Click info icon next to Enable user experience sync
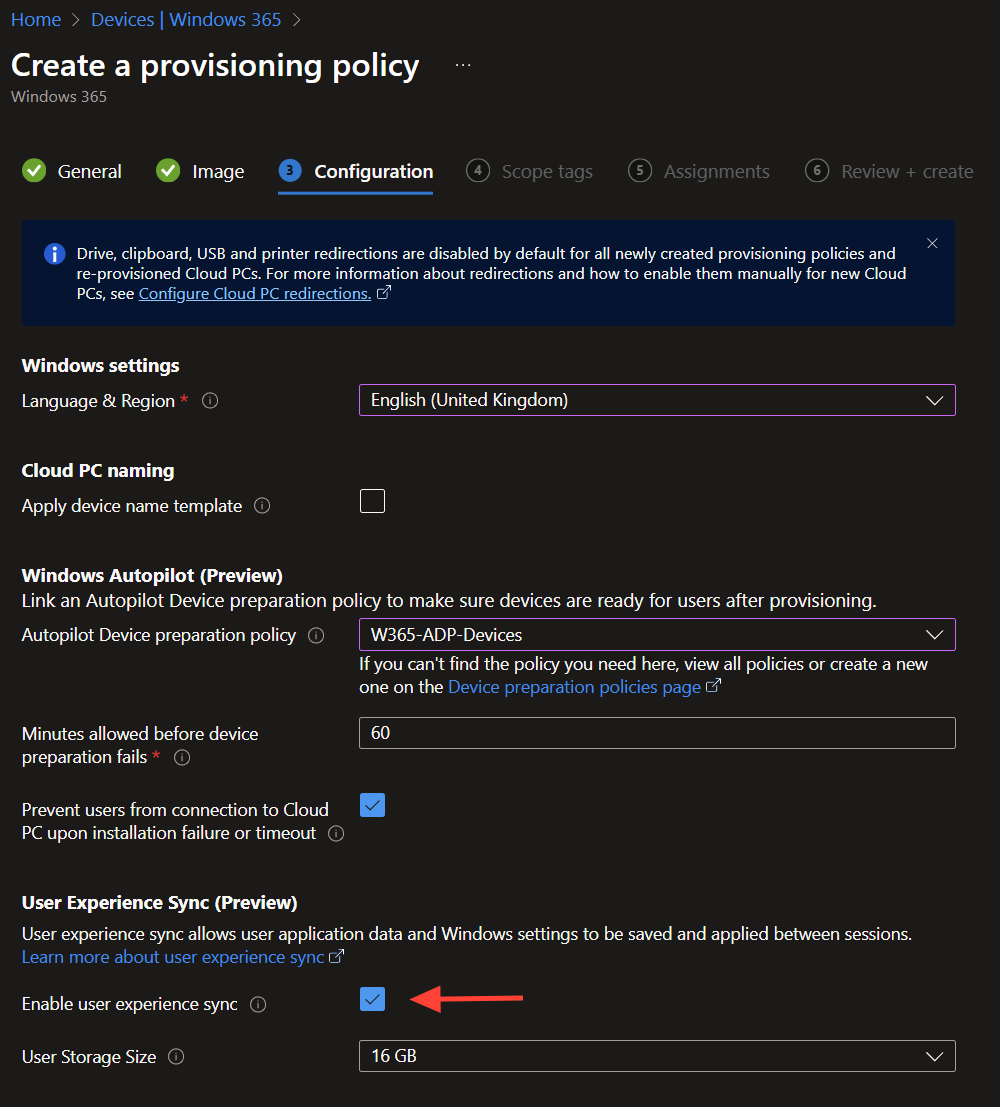Image resolution: width=1000 pixels, height=1107 pixels. click(x=258, y=1005)
